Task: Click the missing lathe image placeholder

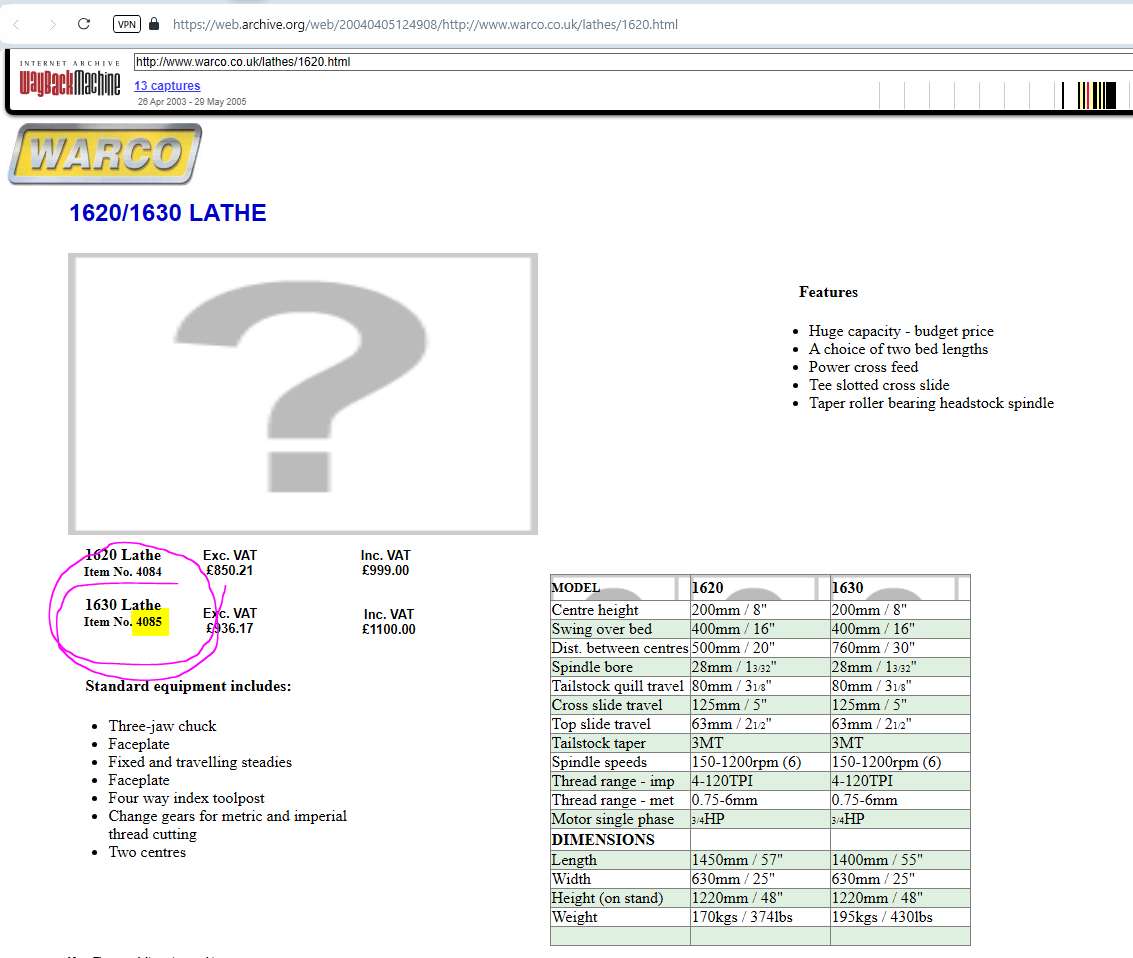Action: click(303, 394)
